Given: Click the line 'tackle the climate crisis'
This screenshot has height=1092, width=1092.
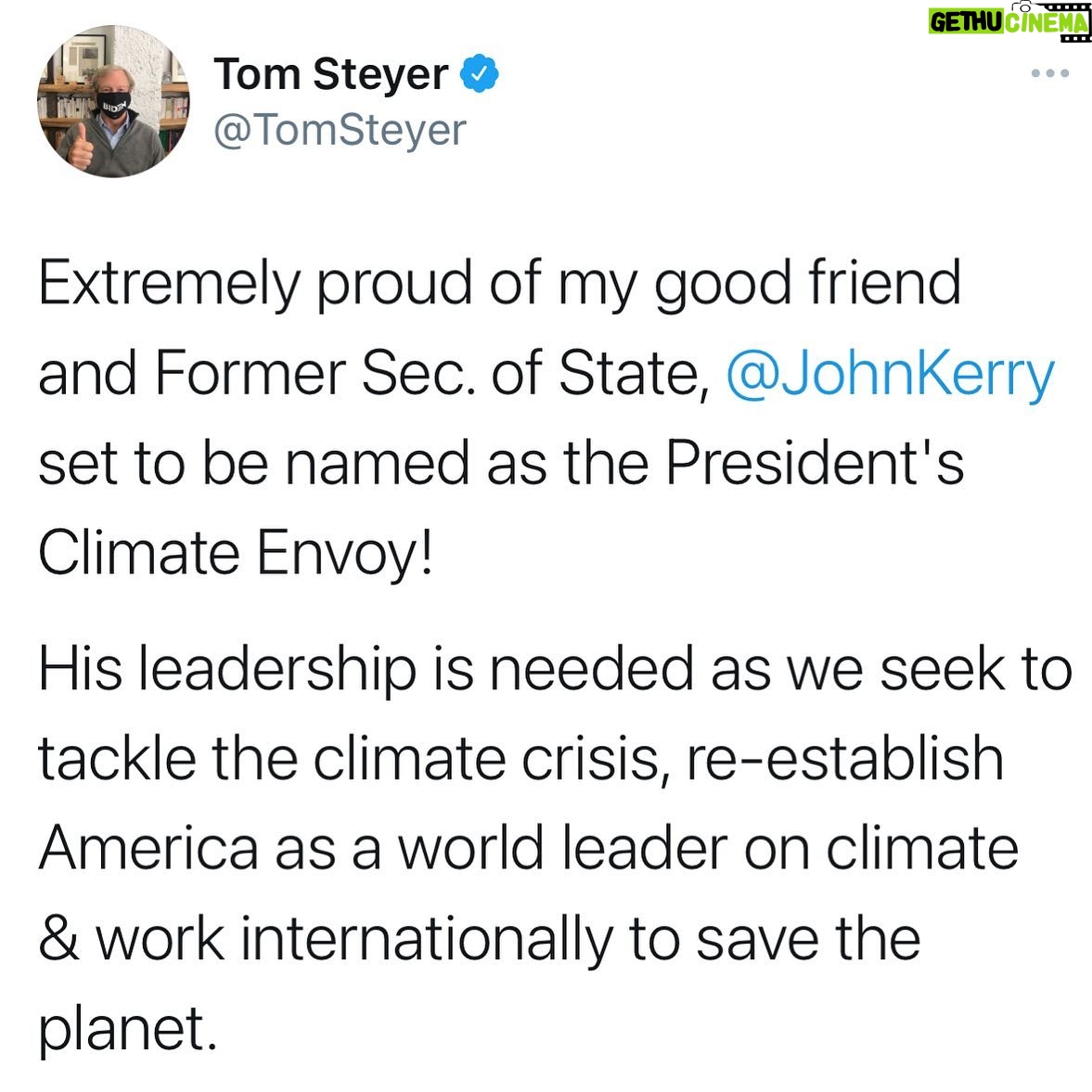Looking at the screenshot, I should [520, 758].
